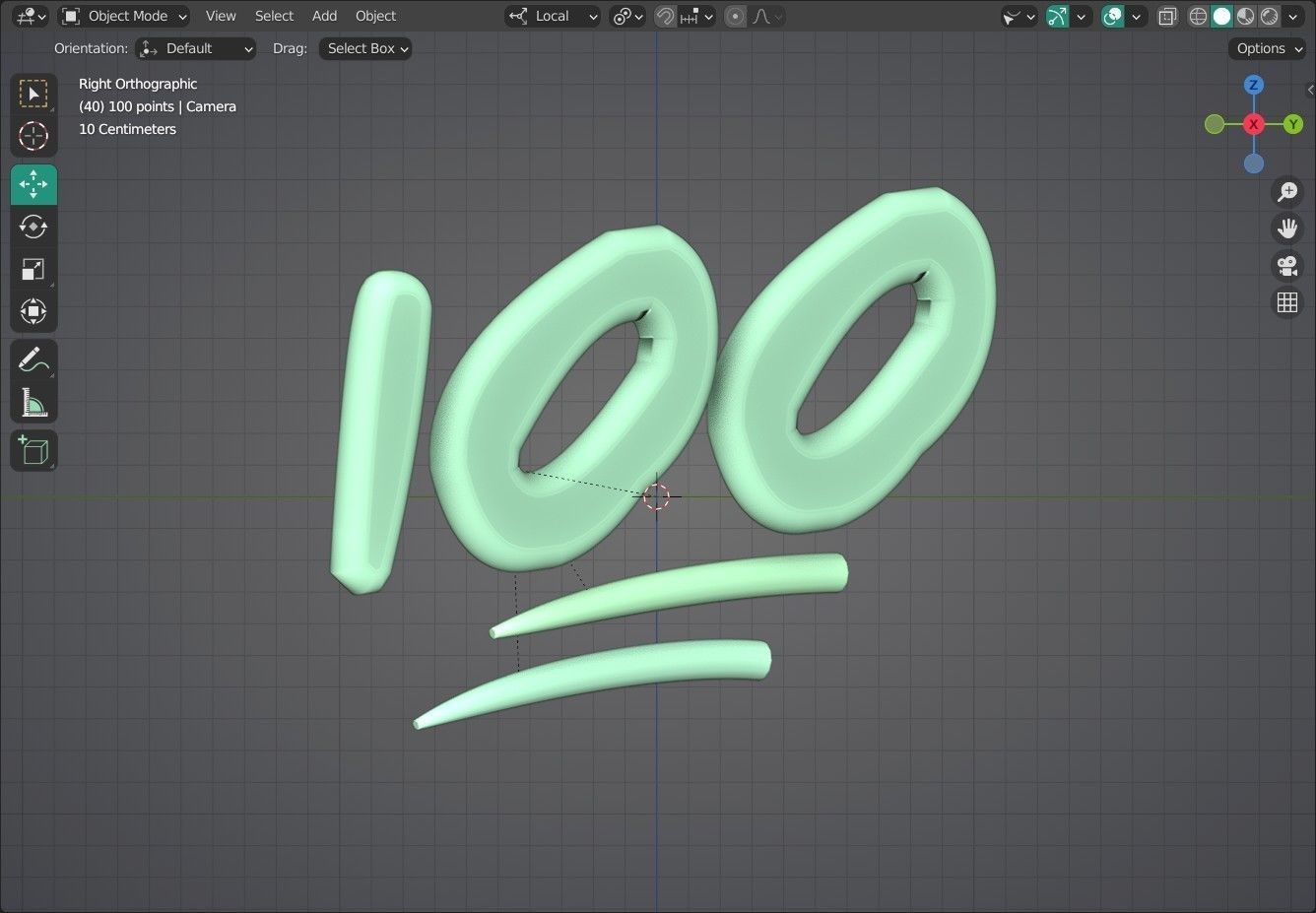Click the green Y axis gizmo

pyautogui.click(x=1292, y=124)
